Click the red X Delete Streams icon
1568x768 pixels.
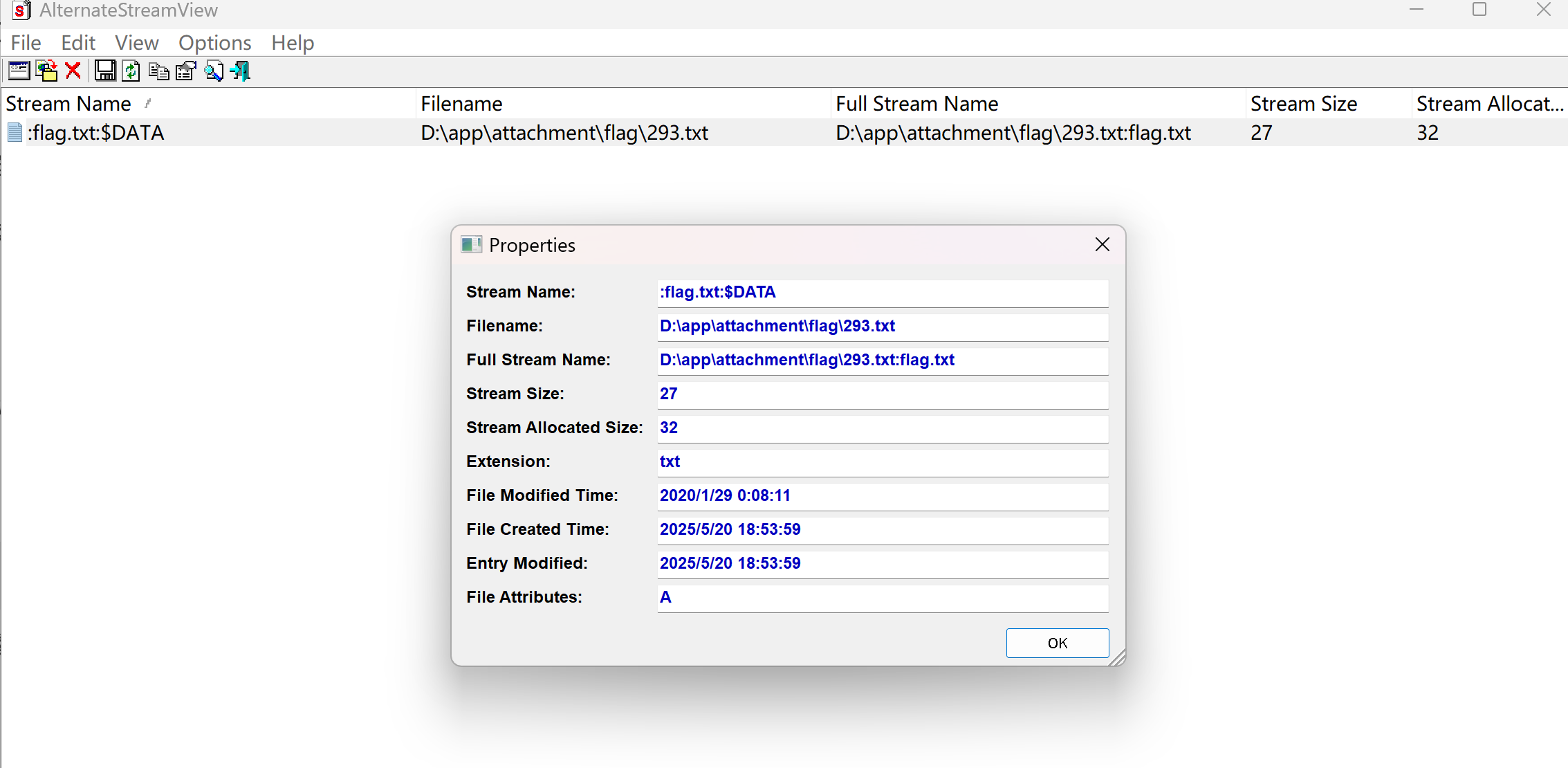click(73, 71)
